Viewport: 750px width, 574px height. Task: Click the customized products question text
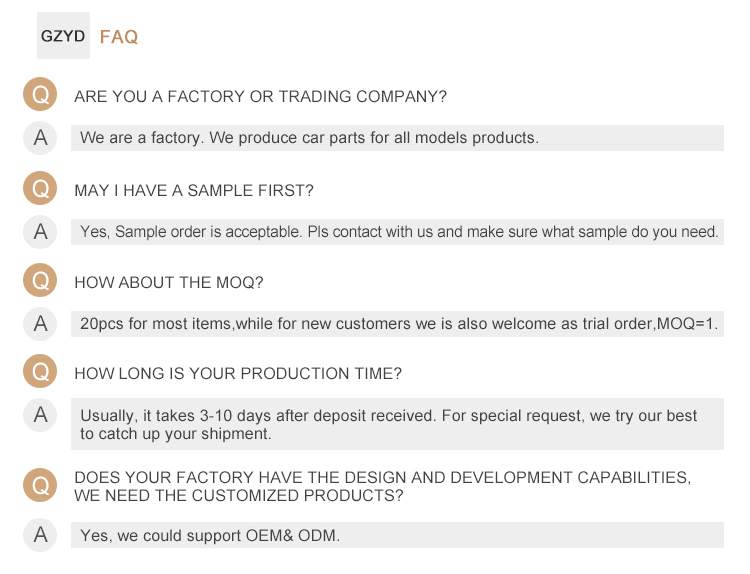point(382,486)
